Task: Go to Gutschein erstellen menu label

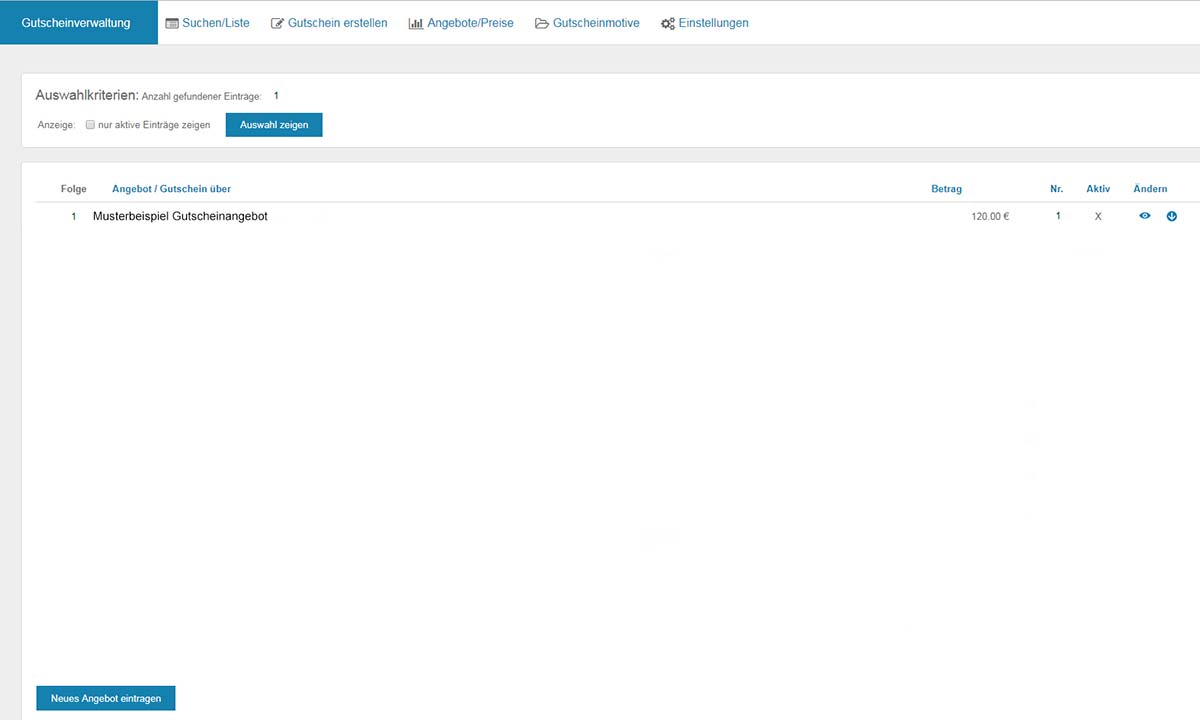Action: [337, 23]
